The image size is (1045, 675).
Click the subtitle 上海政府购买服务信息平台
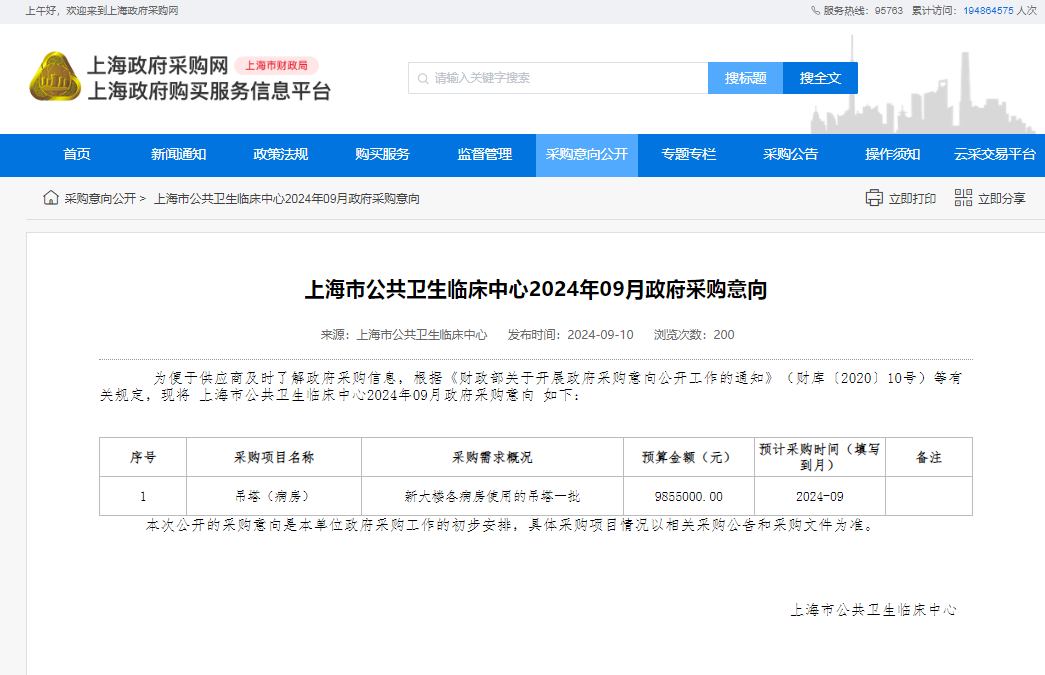point(209,91)
